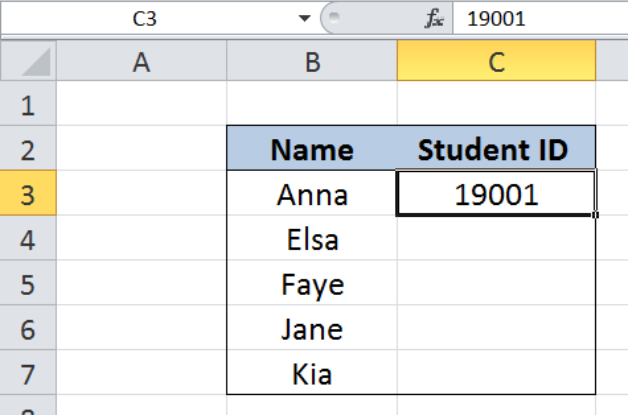
Task: Click the Name header cell
Action: coord(312,149)
